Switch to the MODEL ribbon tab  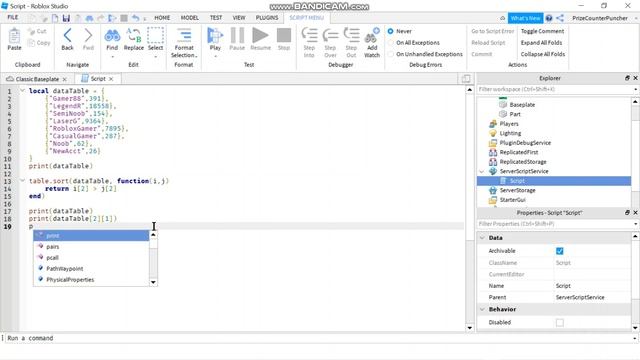coord(190,18)
